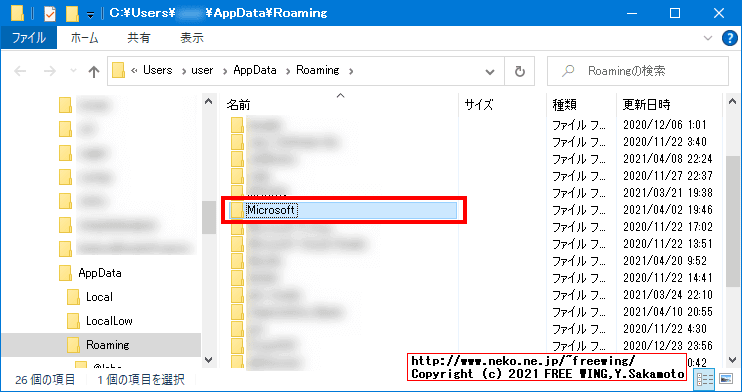742x392 pixels.
Task: Sort by the 種類 column header
Action: click(x=565, y=105)
